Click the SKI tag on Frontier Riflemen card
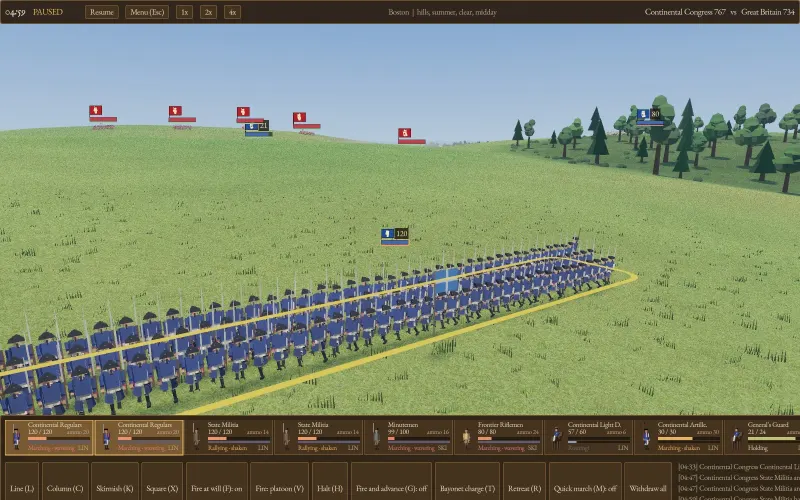The width and height of the screenshot is (800, 500). pos(532,447)
